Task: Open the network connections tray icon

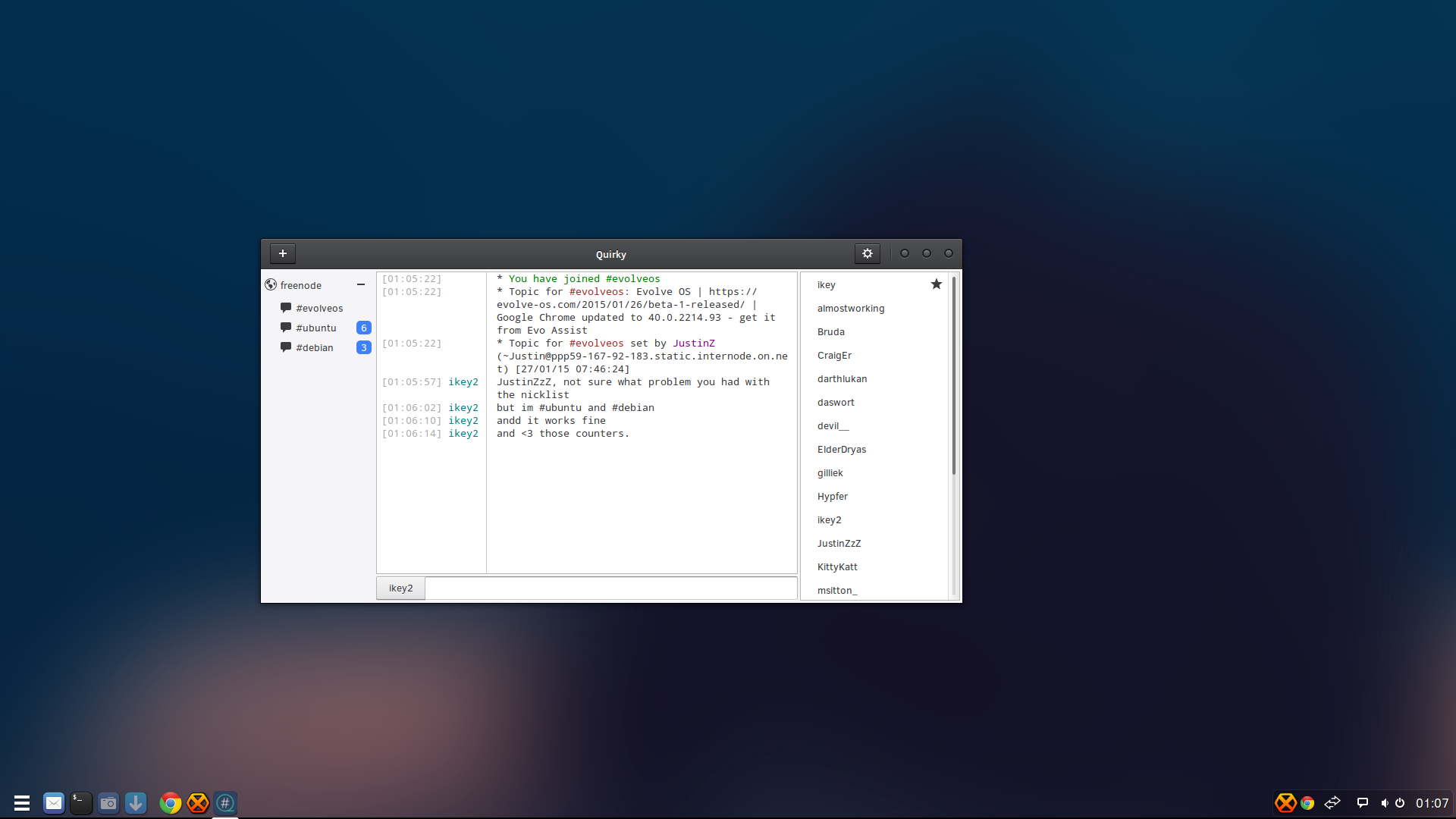Action: [1332, 803]
